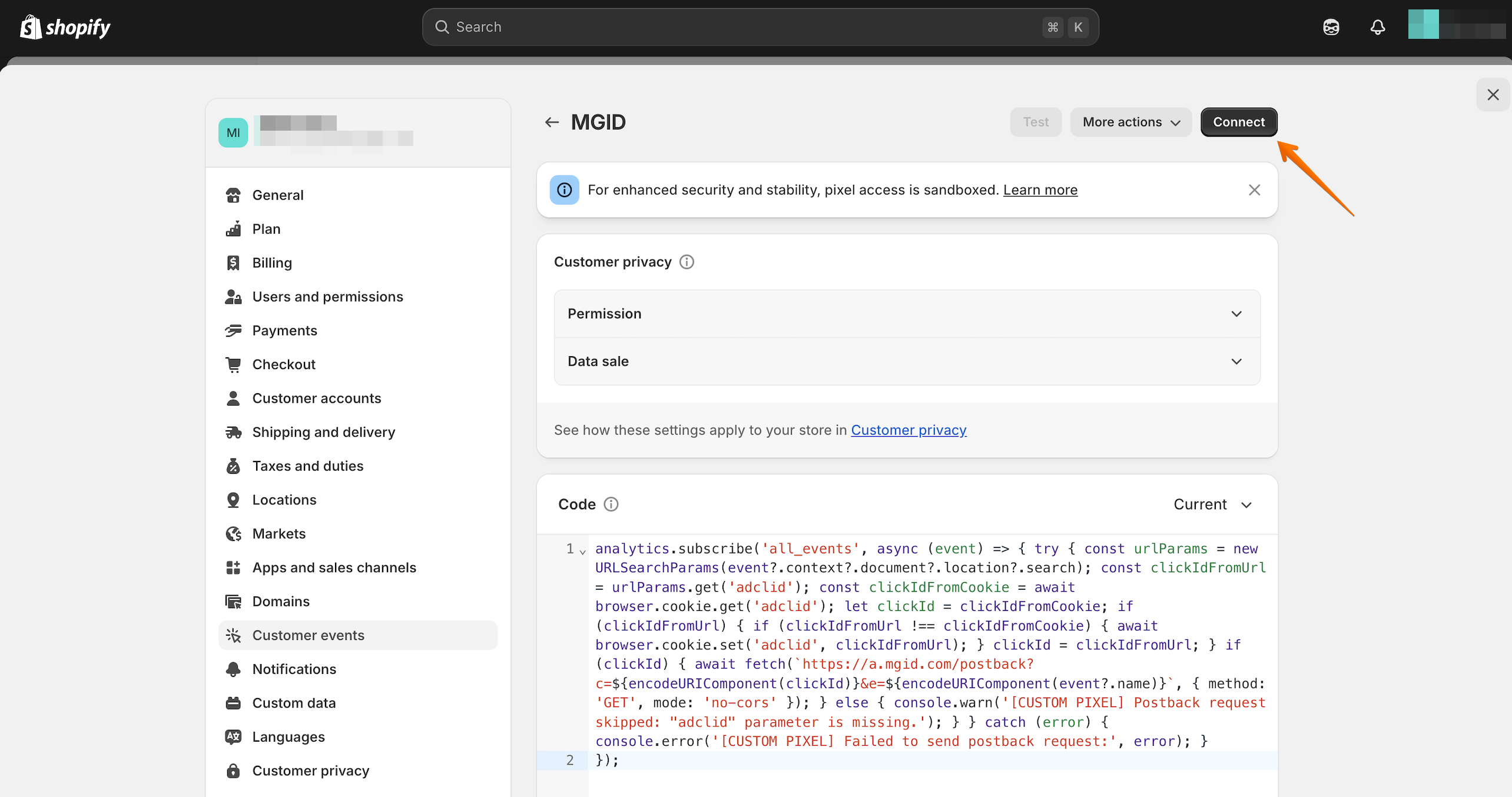Open the More actions dropdown

[x=1130, y=122]
